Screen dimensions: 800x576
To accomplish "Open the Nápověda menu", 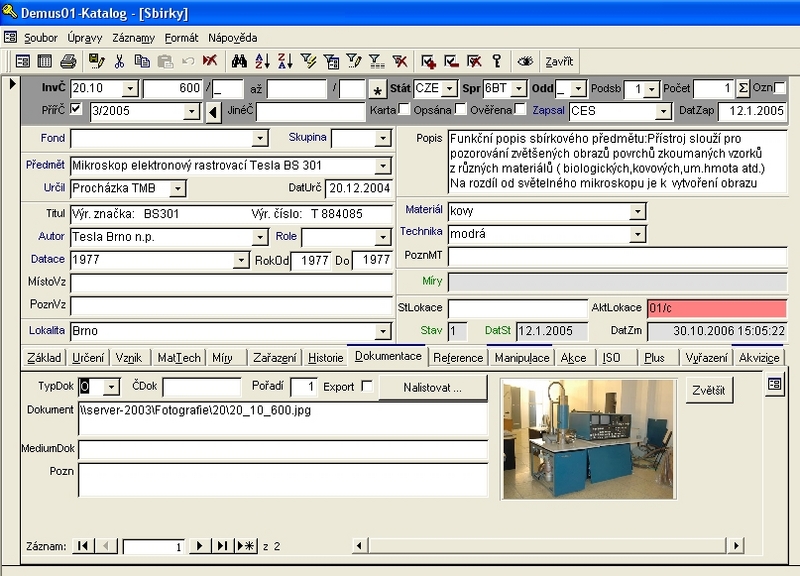I will click(233, 38).
